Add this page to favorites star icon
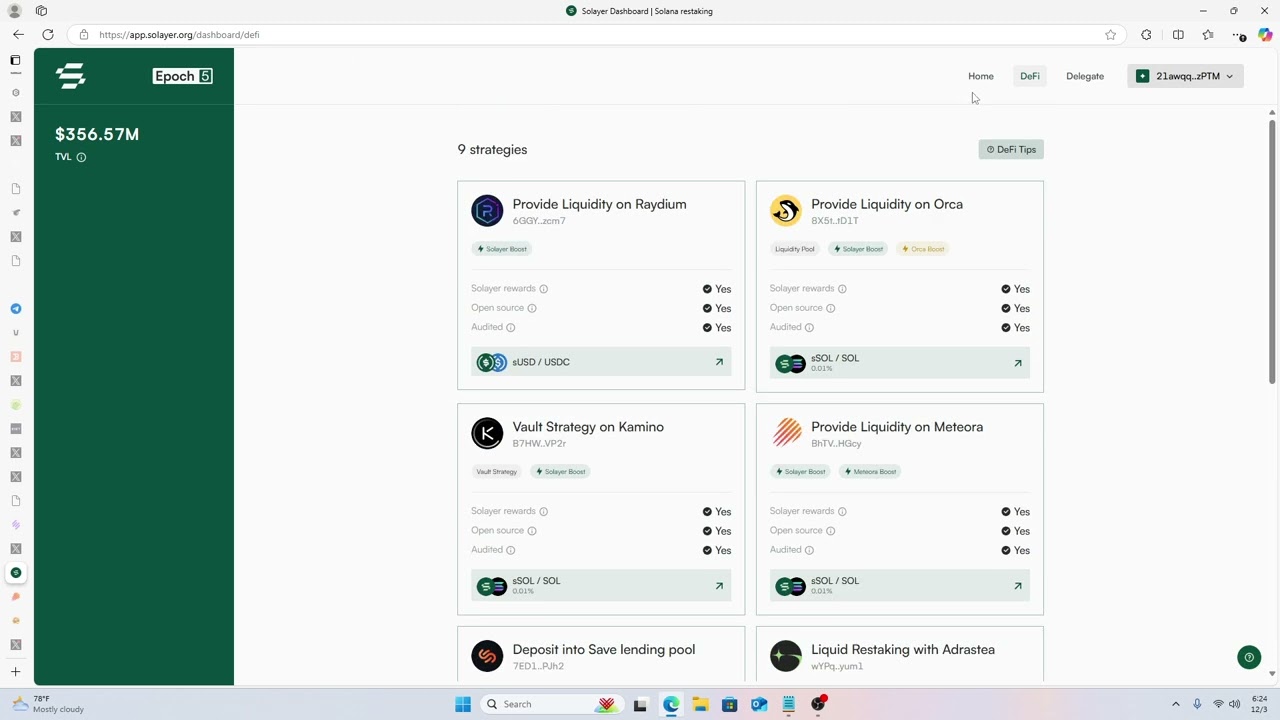This screenshot has height=720, width=1280. (1110, 35)
